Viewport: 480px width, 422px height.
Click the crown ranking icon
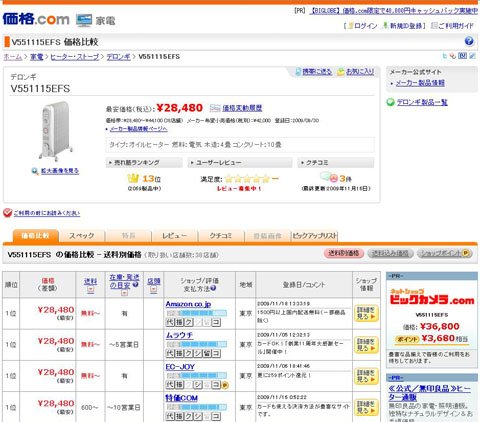tap(133, 178)
